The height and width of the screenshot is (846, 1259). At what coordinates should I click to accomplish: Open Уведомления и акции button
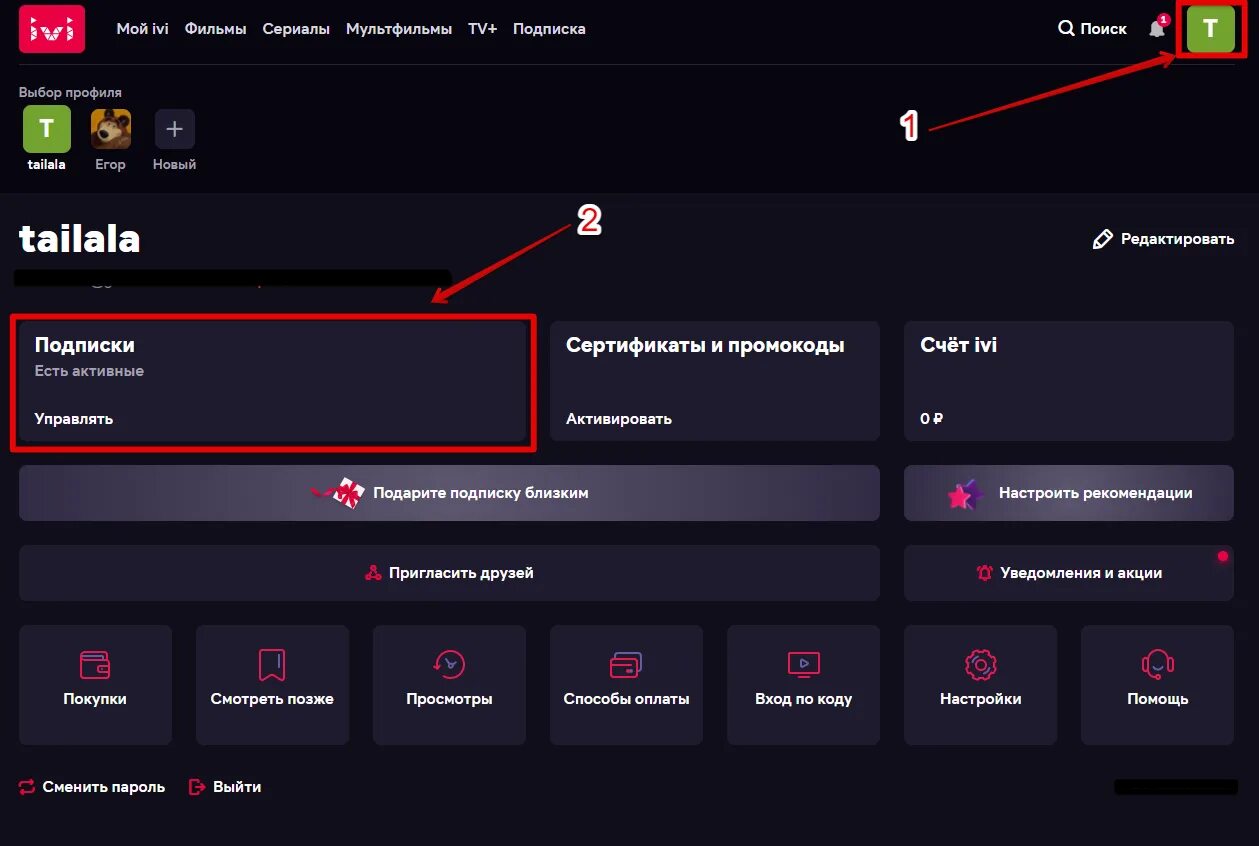[x=1069, y=573]
